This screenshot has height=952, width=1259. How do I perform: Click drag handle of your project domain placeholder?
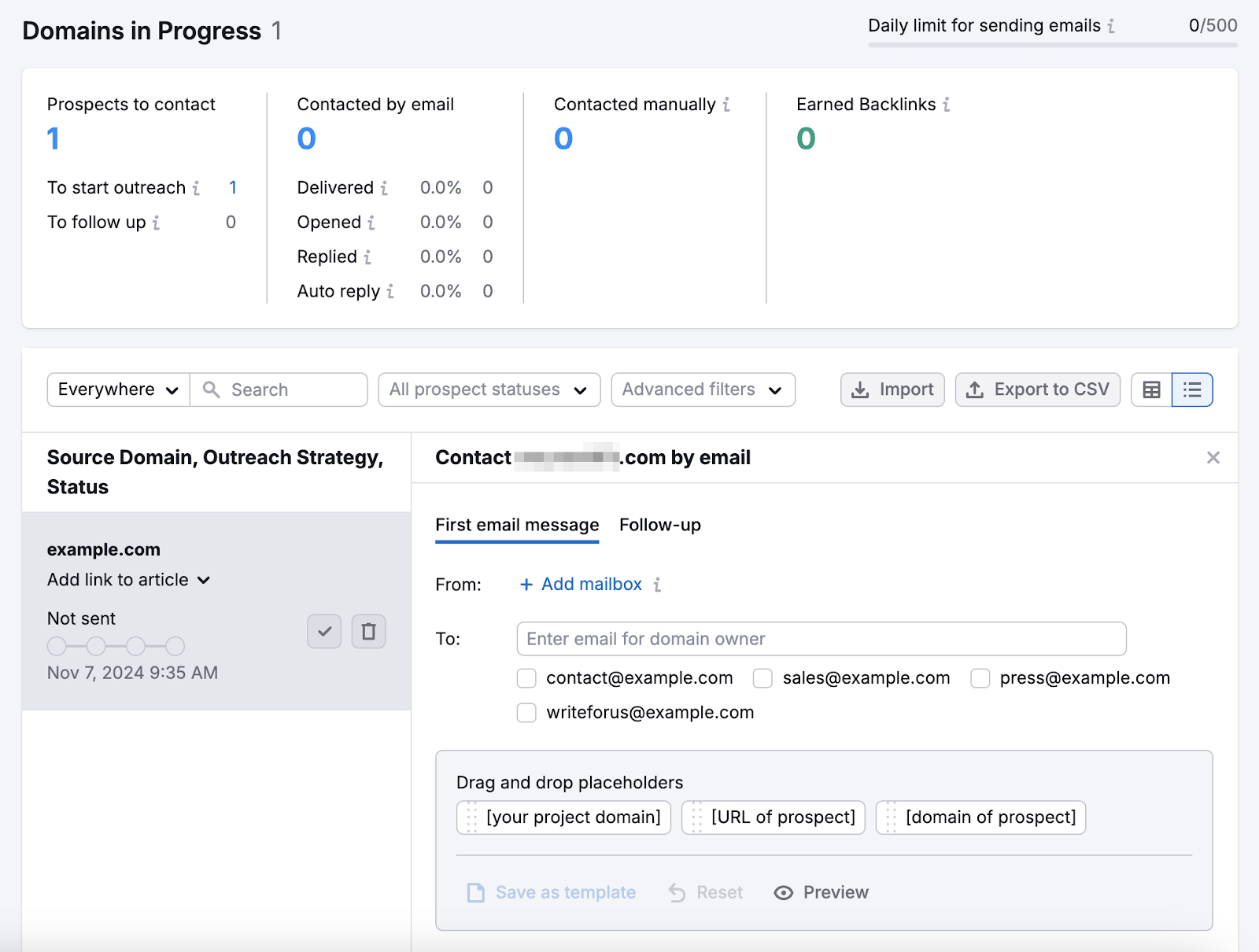pos(471,817)
